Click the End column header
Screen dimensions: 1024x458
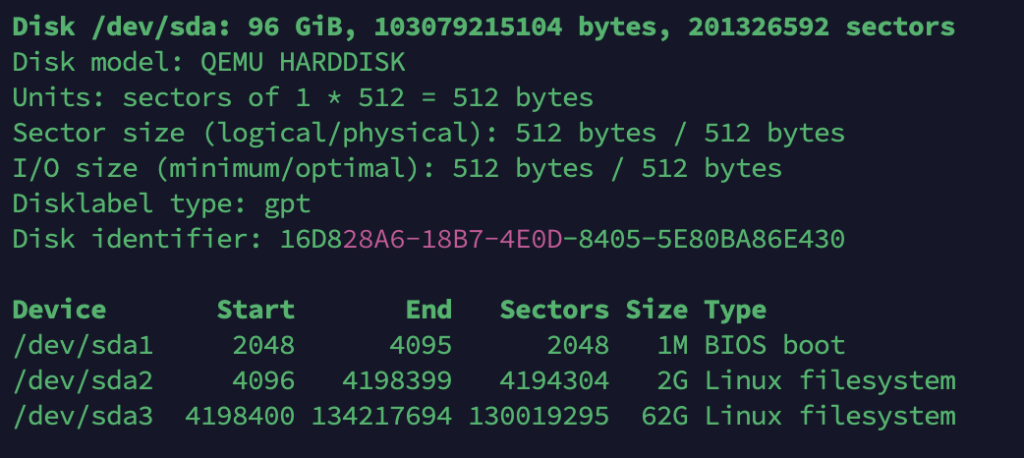click(429, 310)
